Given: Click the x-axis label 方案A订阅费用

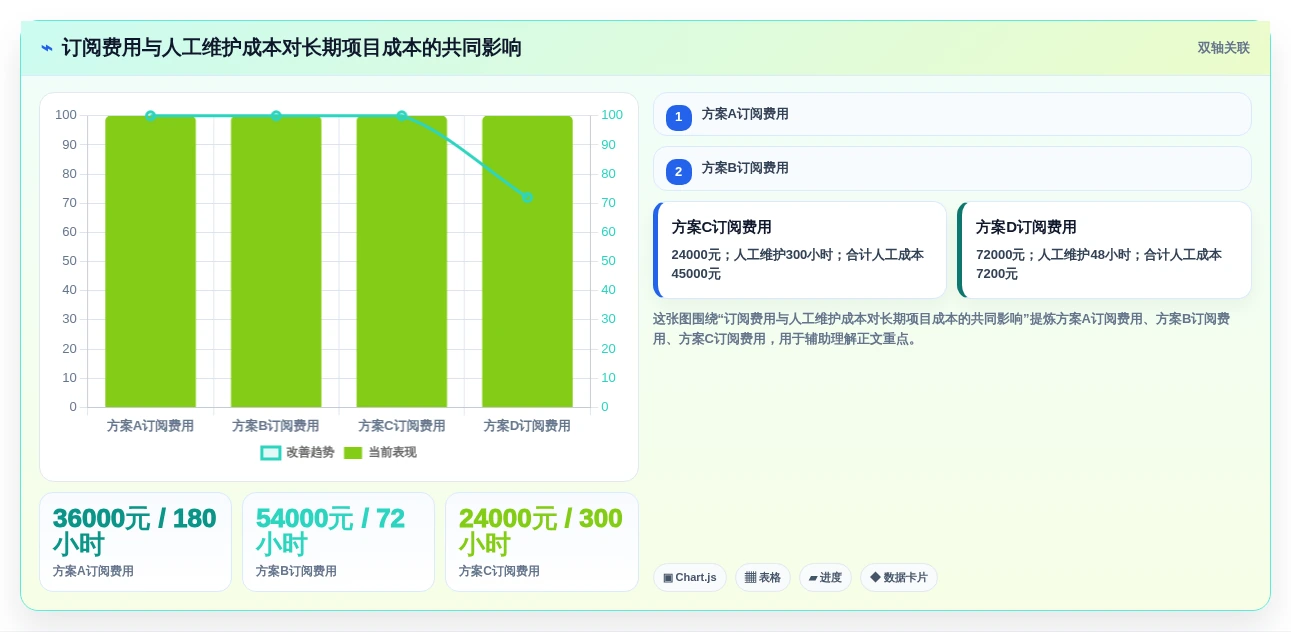Looking at the screenshot, I should tap(150, 426).
